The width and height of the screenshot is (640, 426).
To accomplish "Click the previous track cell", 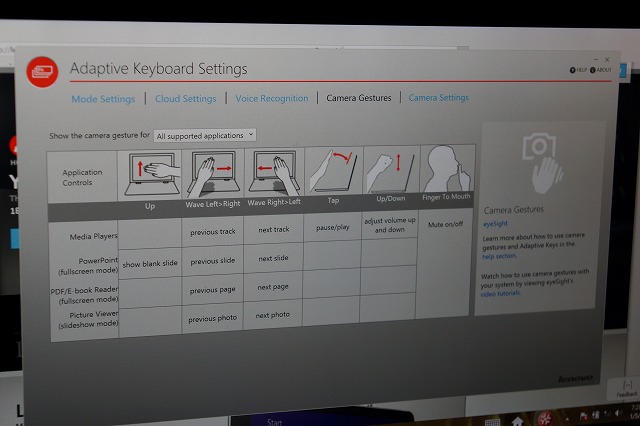I will 213,232.
